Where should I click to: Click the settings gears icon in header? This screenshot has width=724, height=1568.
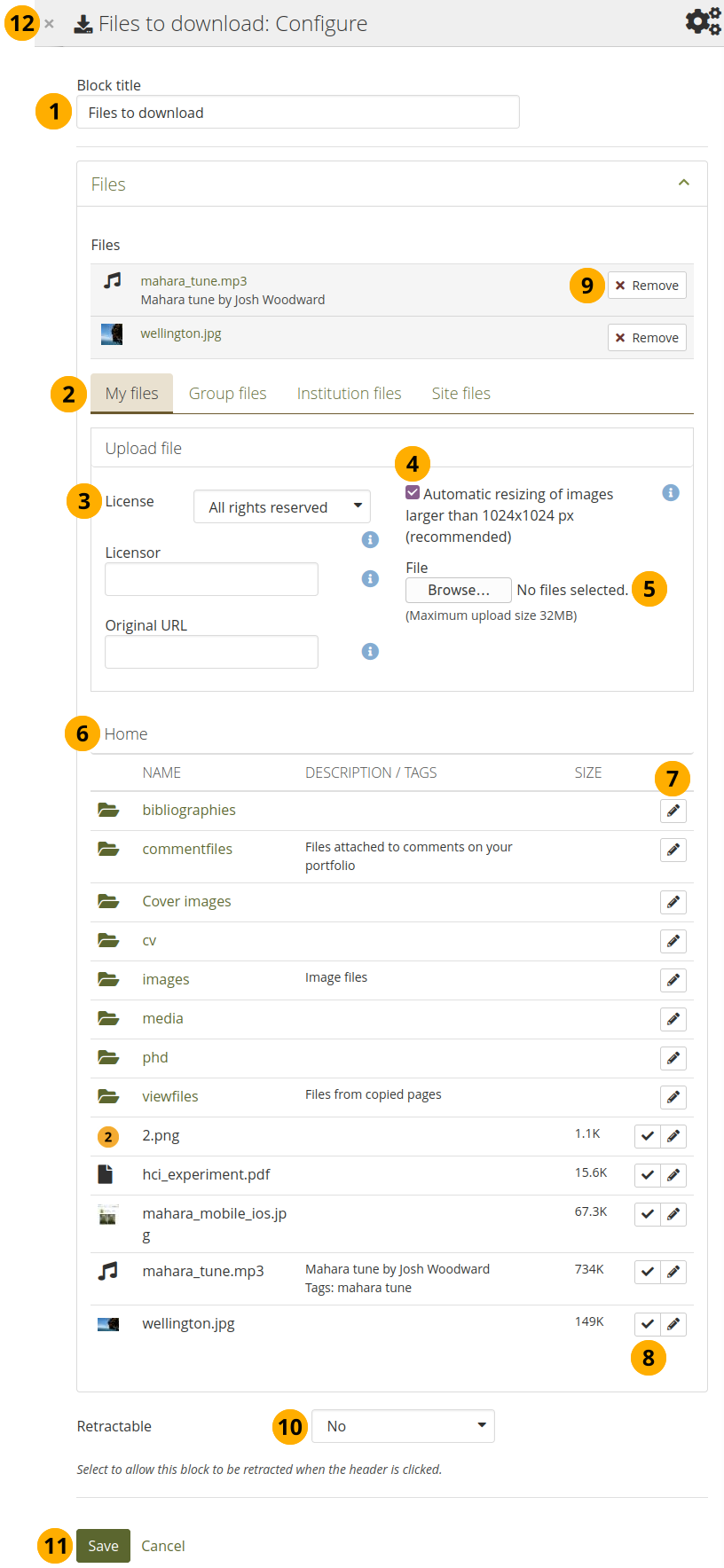pyautogui.click(x=703, y=21)
